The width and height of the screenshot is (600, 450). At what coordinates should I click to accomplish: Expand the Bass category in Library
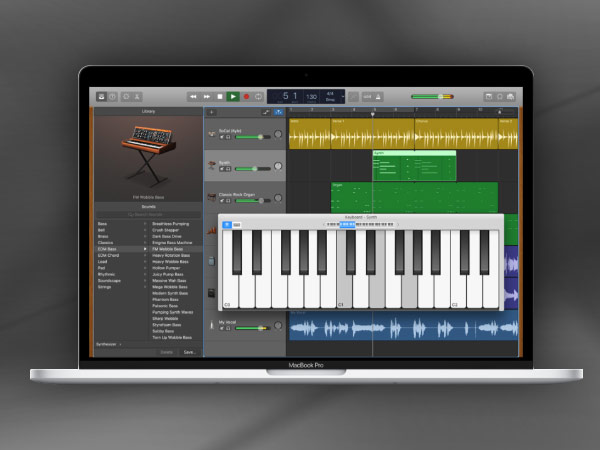click(145, 223)
